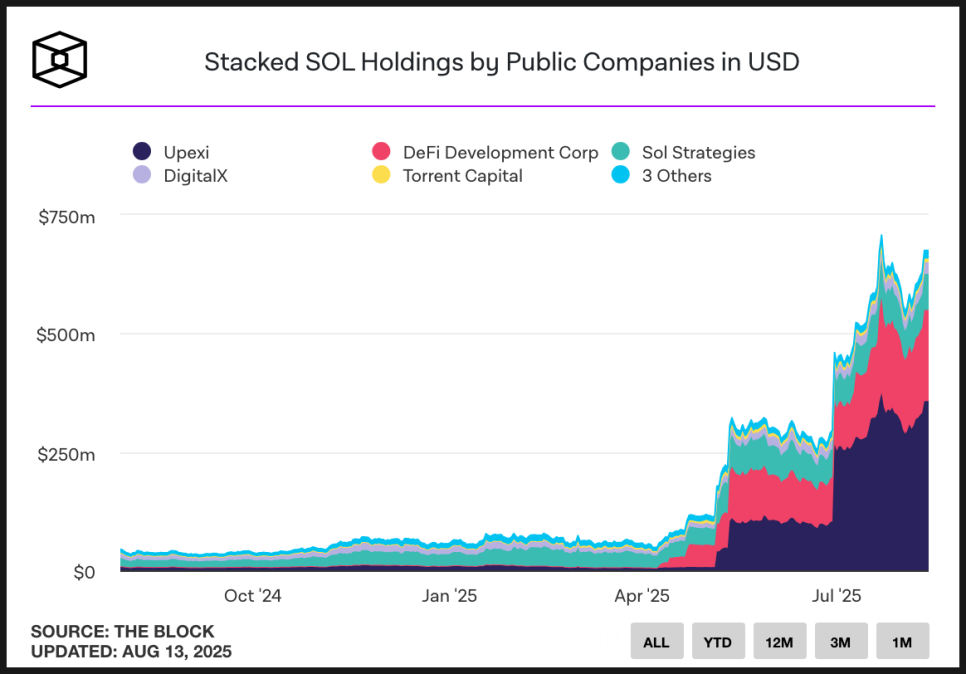Viewport: 966px width, 674px height.
Task: Toggle the DeFi Development Corp legend dot
Action: tap(381, 152)
